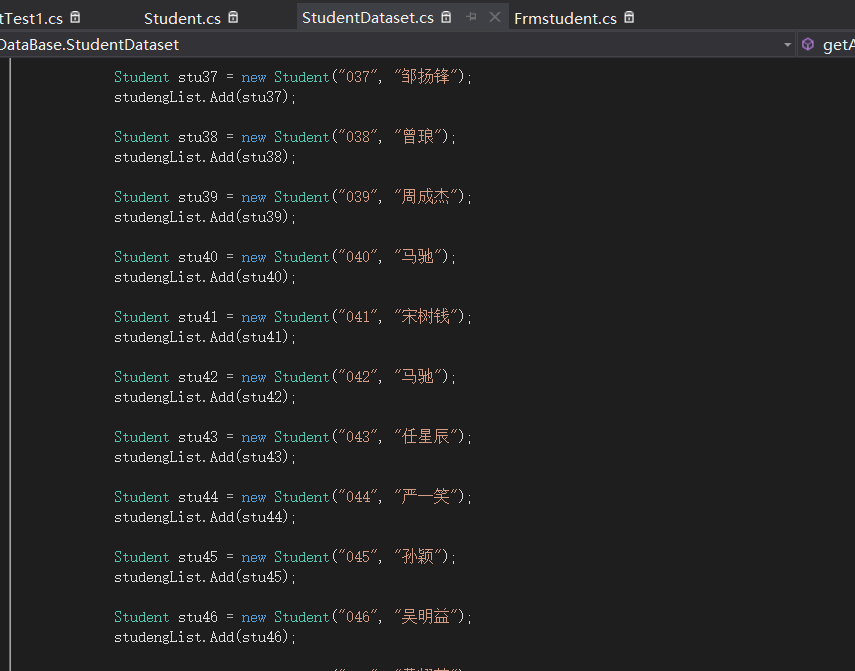Click the studengList.Add(stu42) line
This screenshot has height=671, width=855.
(x=205, y=397)
